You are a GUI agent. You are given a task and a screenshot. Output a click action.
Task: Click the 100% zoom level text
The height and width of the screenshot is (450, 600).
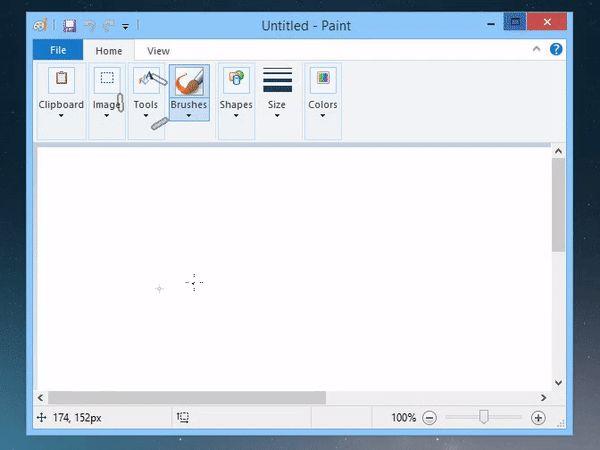(403, 417)
